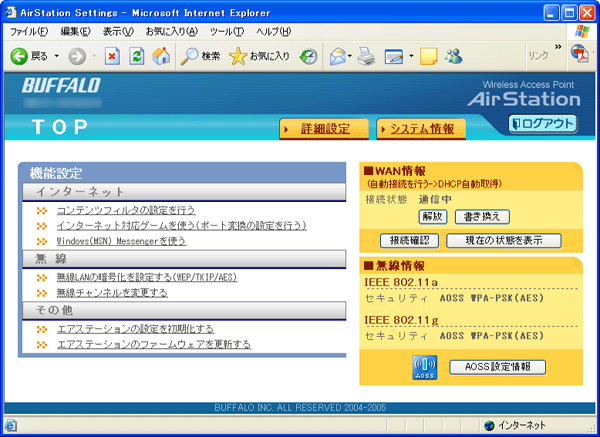Screen dimensions: 600x437
Task: Open 無線LANの暗号化を設定する link
Action: pos(147,277)
